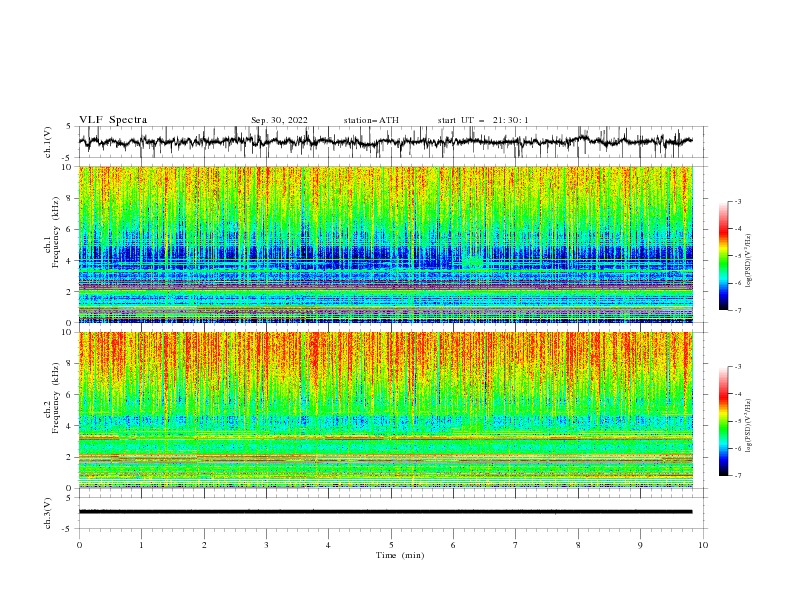Click the ch.1 Frequency (kHz) axis label

pos(54,232)
